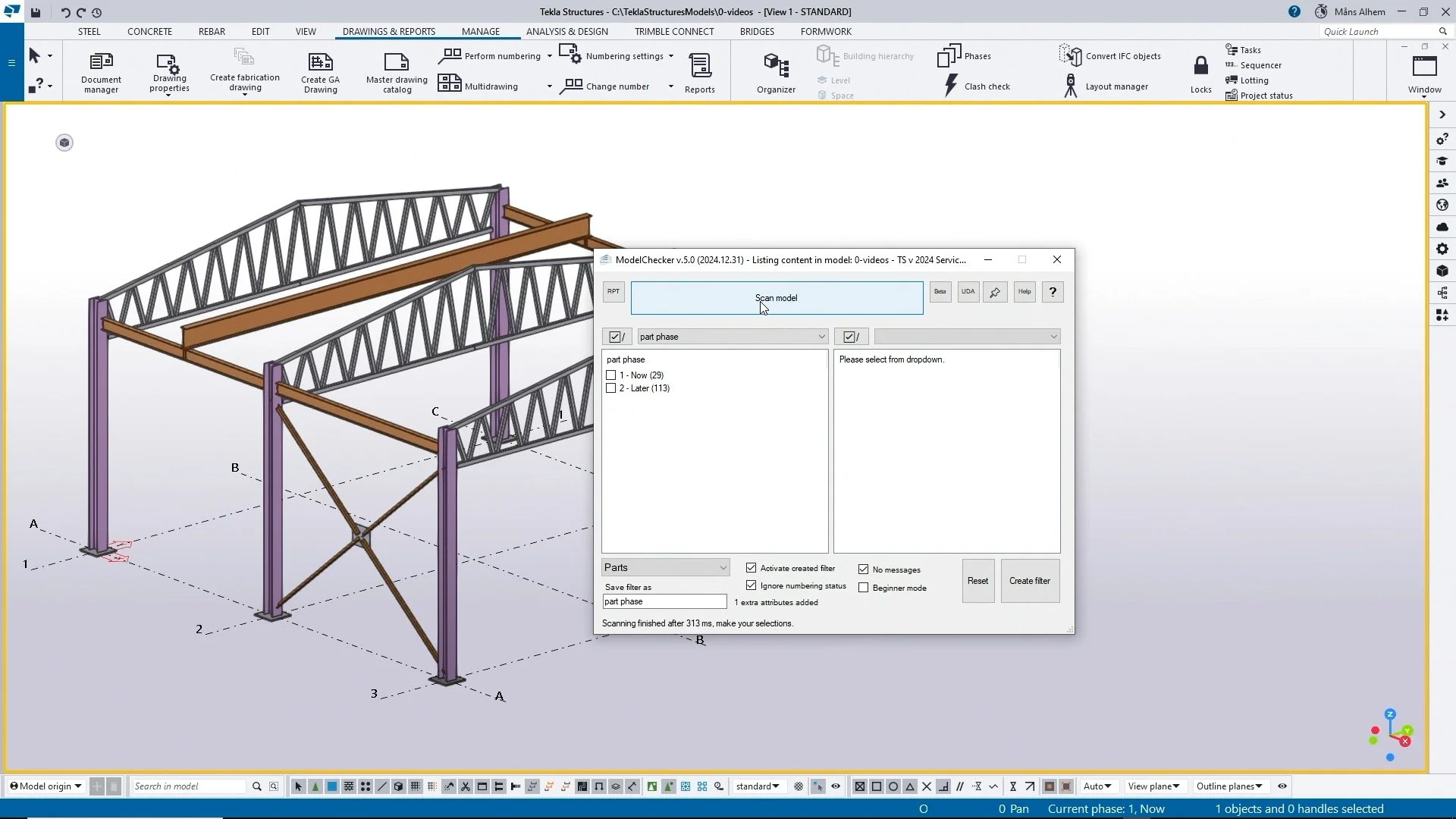Open Convert IFC objects tool
1456x819 pixels.
1109,55
